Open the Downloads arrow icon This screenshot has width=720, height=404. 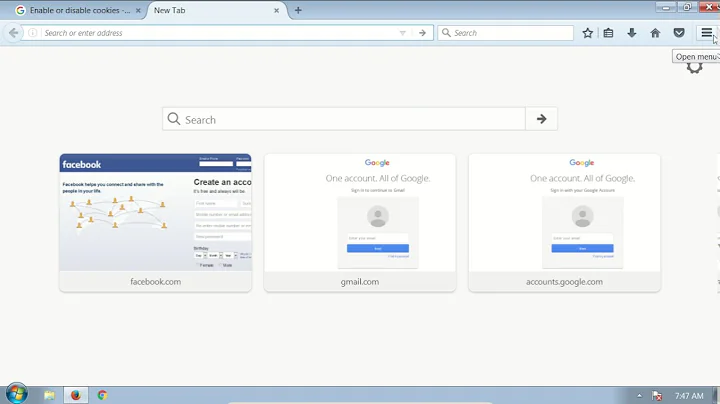tap(632, 33)
